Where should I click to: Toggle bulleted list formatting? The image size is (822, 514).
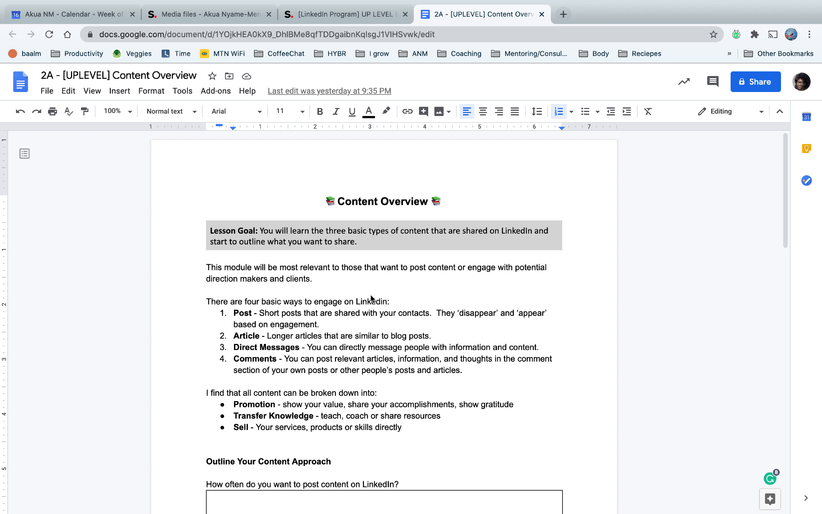585,111
